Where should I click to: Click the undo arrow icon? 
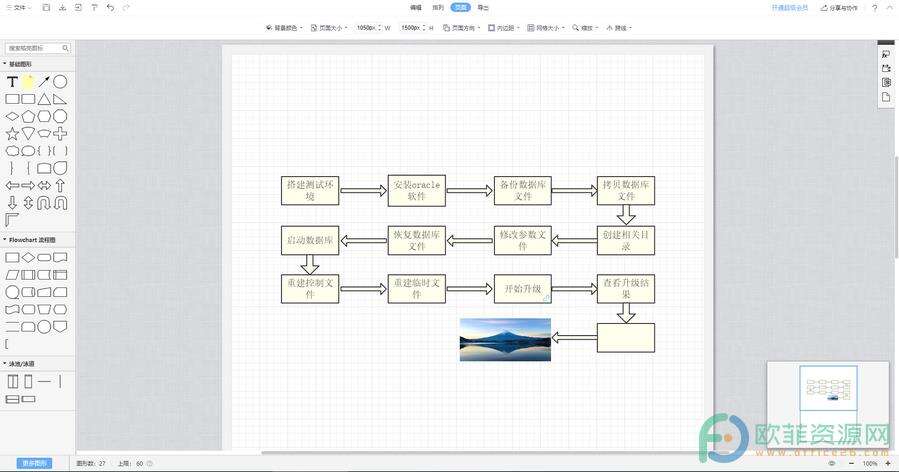click(x=110, y=7)
